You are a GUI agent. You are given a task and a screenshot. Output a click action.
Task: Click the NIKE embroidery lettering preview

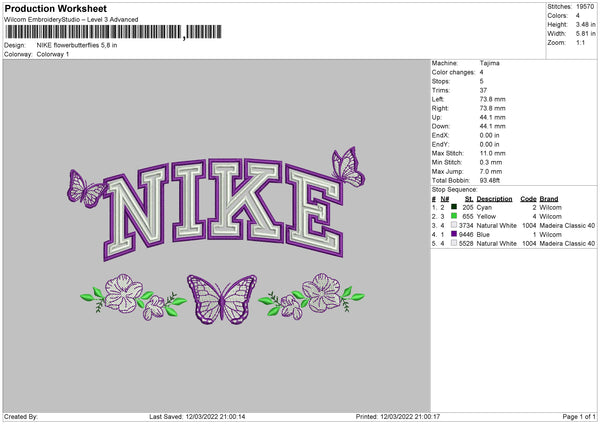pyautogui.click(x=223, y=209)
